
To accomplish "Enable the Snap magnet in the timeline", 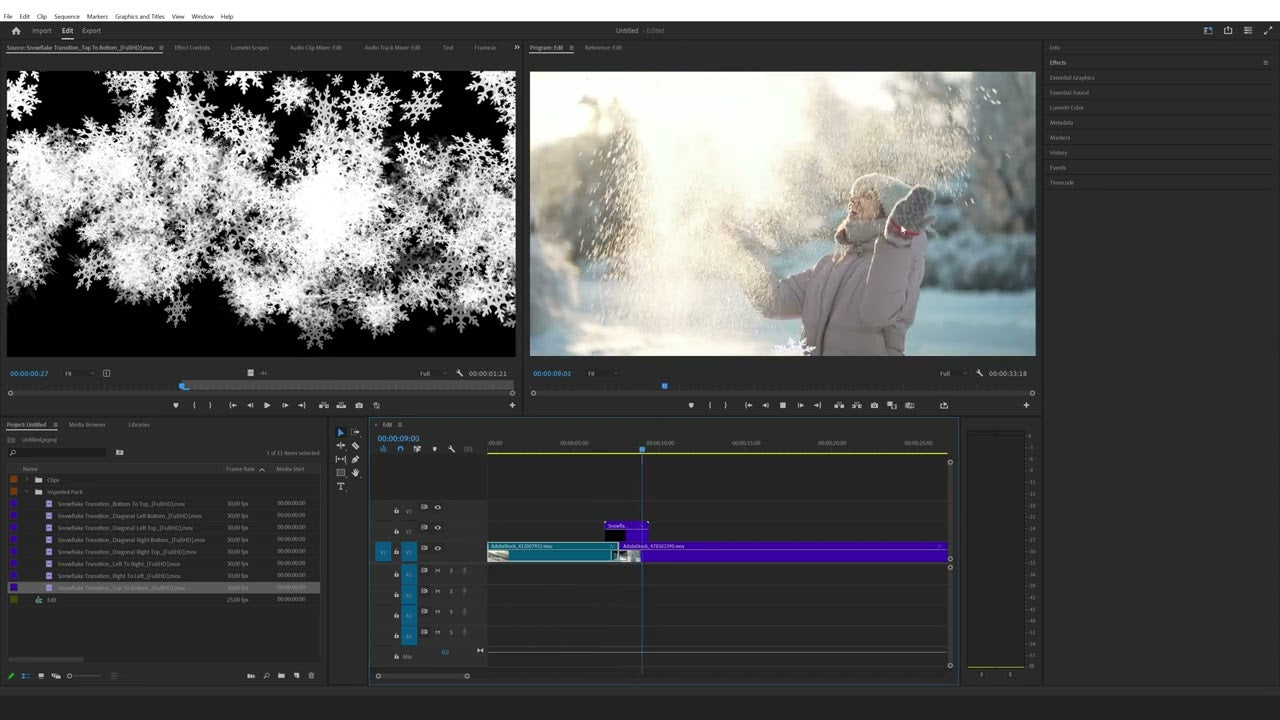I will 399,449.
